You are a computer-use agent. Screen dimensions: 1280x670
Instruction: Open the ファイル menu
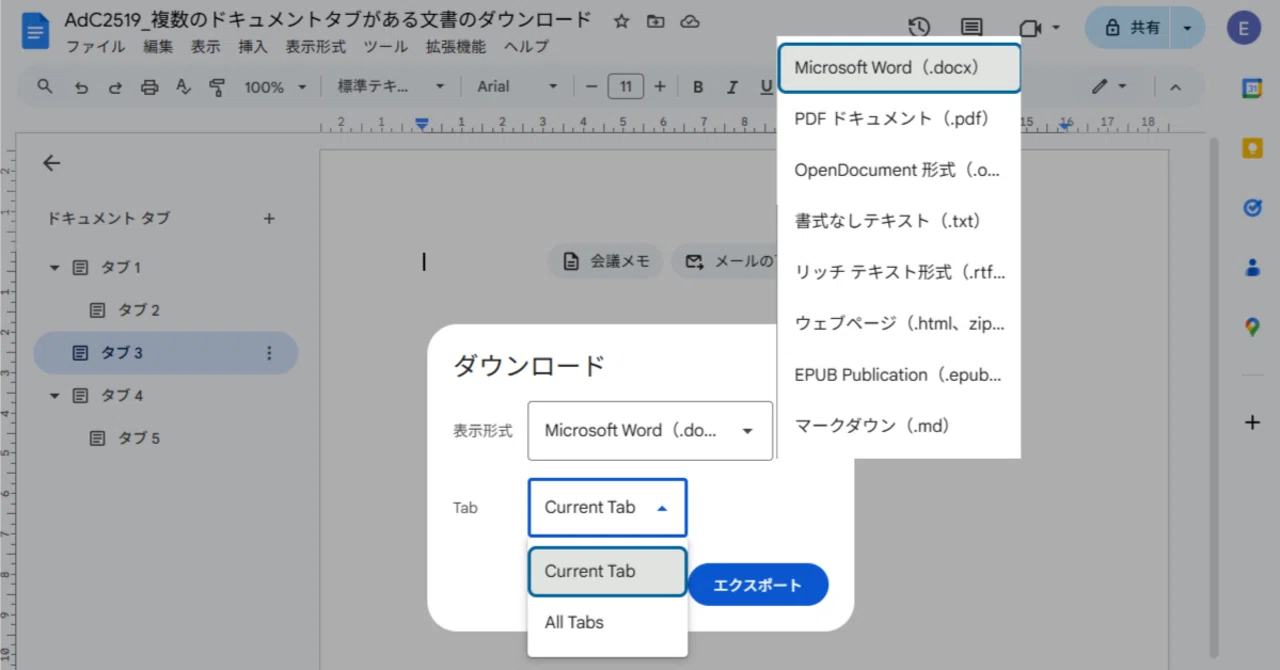pyautogui.click(x=95, y=47)
